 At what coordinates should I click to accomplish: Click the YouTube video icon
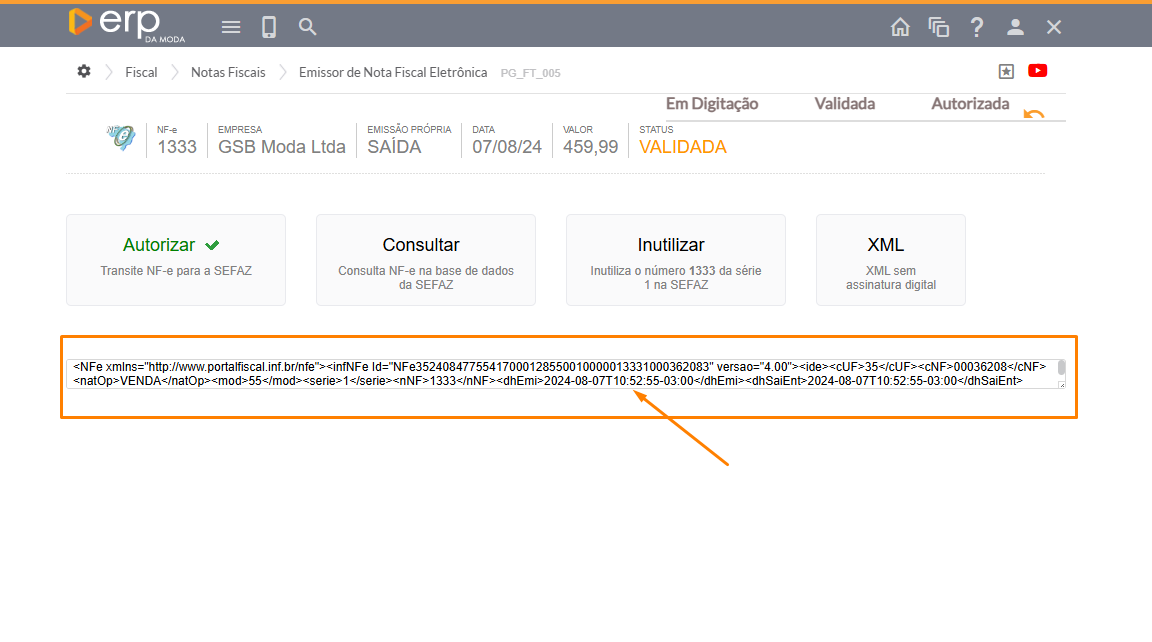pyautogui.click(x=1037, y=71)
